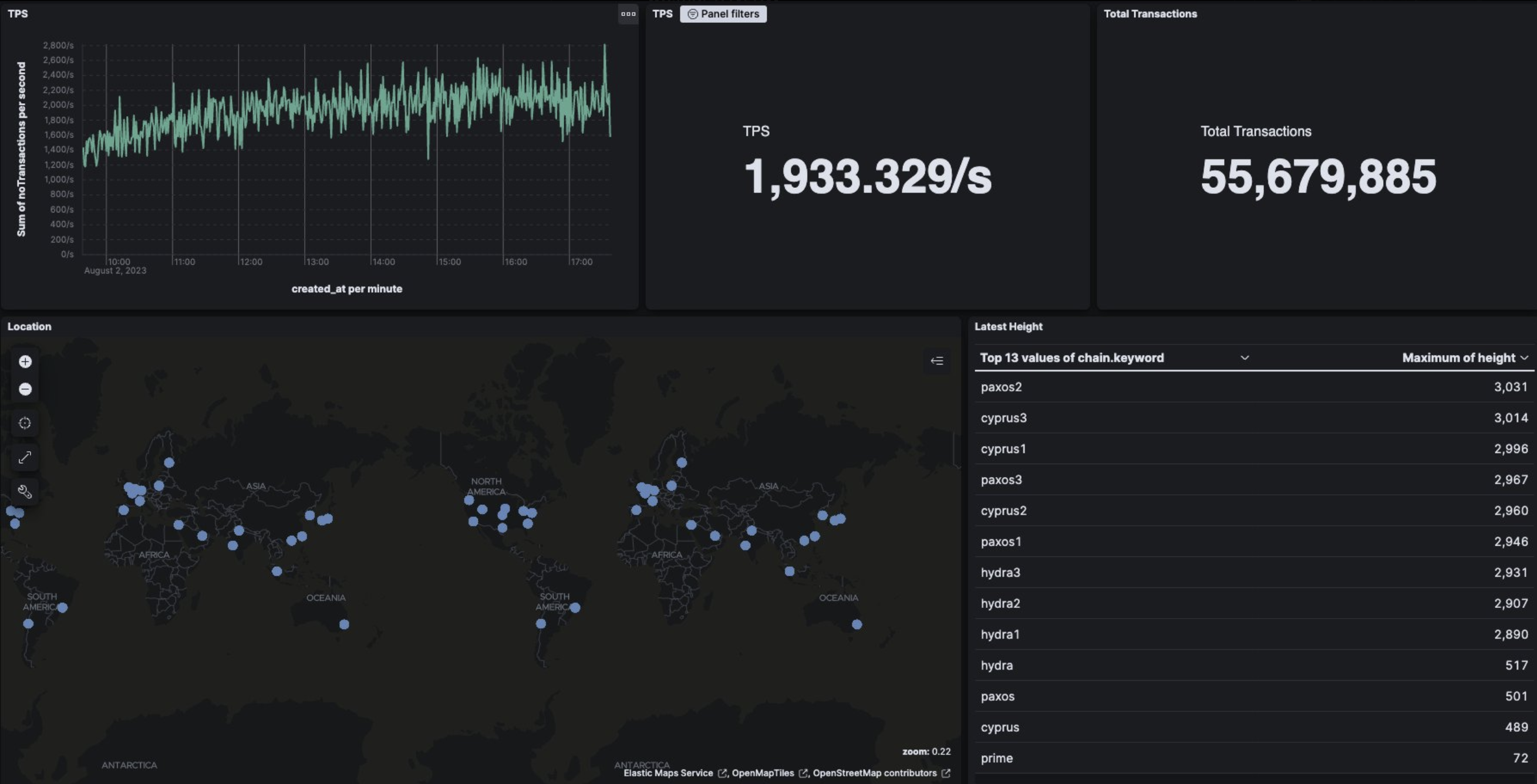1537x784 pixels.
Task: Click the hydra3 row height value 2,931
Action: click(x=1511, y=573)
